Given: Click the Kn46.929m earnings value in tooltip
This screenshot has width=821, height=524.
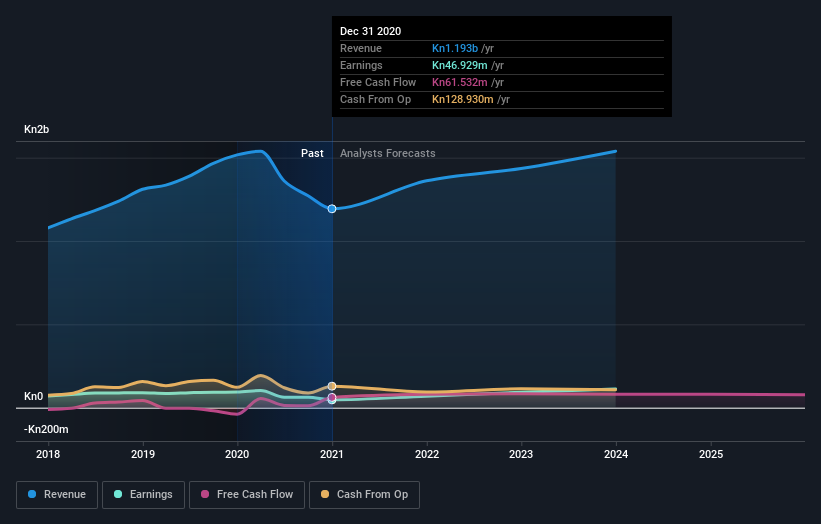Looking at the screenshot, I should pos(460,65).
